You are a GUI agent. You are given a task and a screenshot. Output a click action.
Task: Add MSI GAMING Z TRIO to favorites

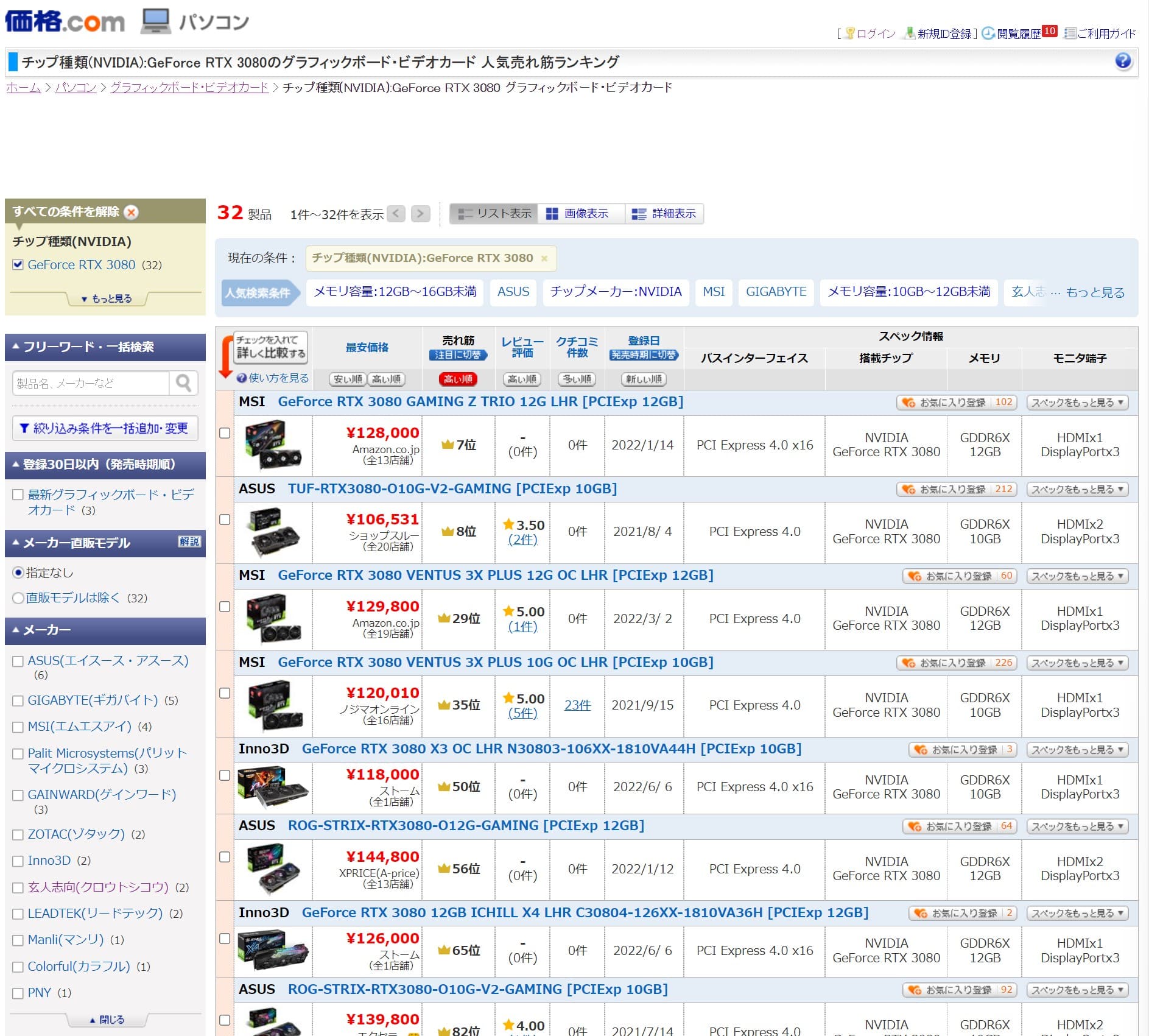(x=957, y=403)
